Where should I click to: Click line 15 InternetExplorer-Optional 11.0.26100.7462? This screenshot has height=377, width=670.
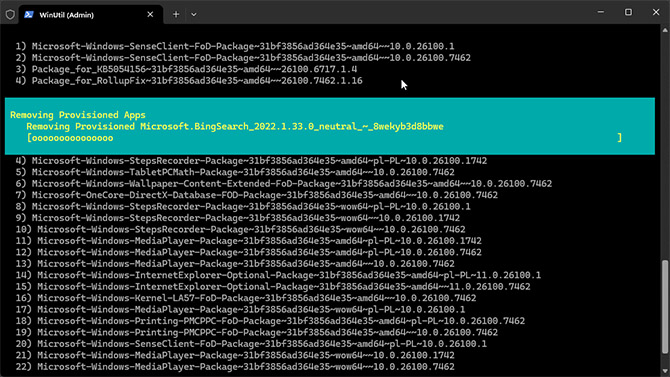(273, 287)
